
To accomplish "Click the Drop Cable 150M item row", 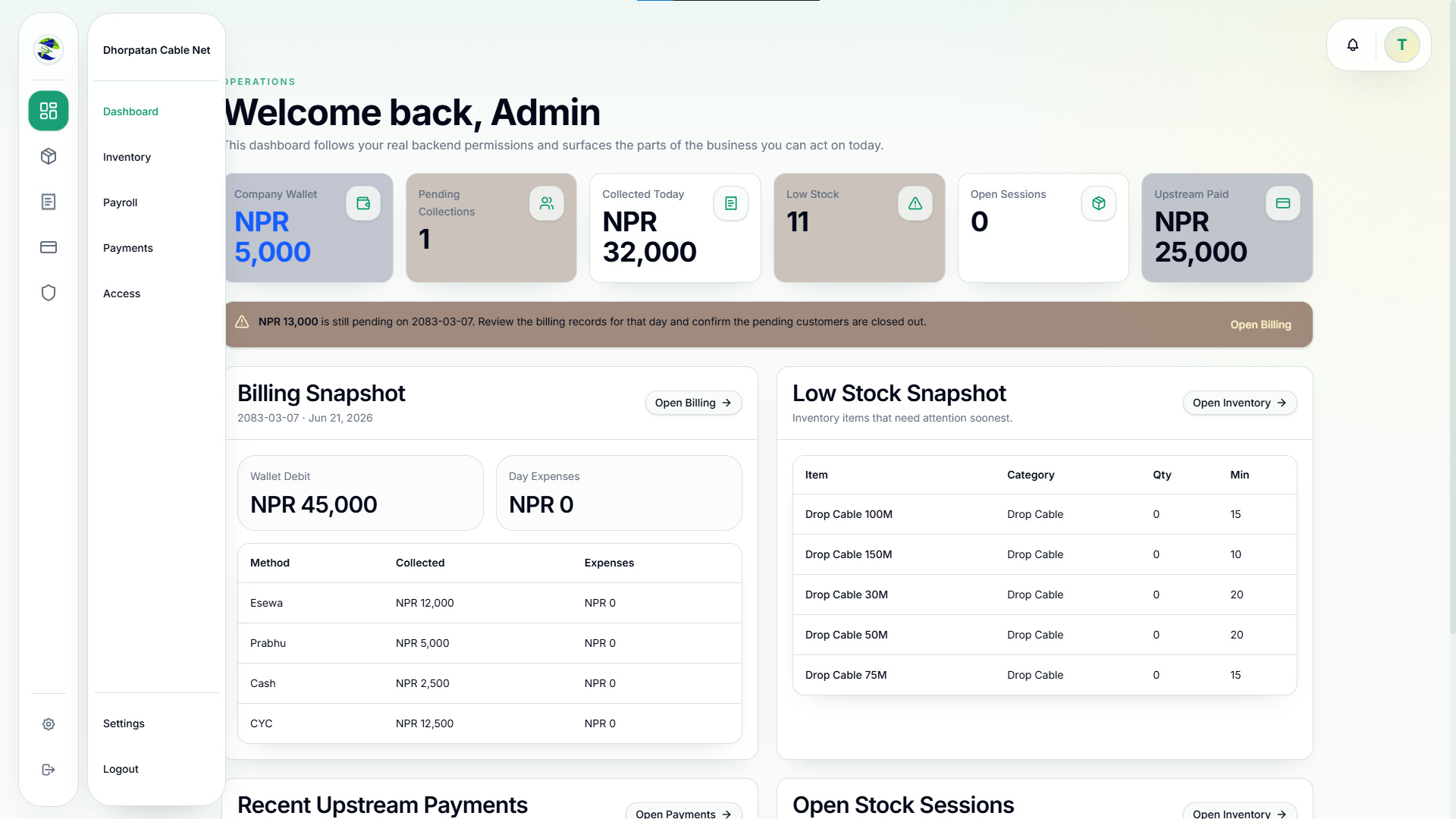I will click(1045, 554).
